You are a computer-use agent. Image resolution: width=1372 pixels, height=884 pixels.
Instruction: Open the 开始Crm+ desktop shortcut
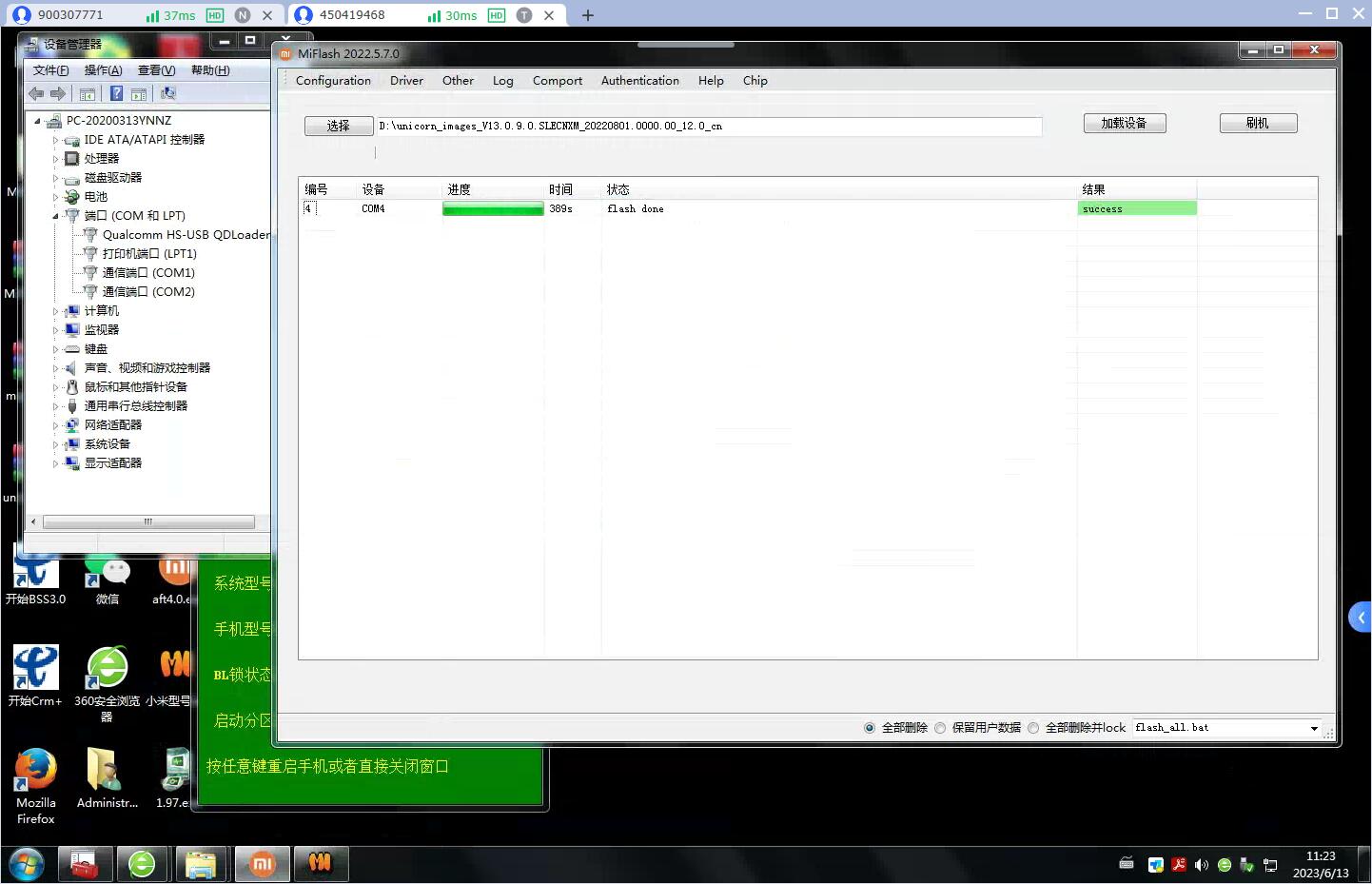(36, 676)
